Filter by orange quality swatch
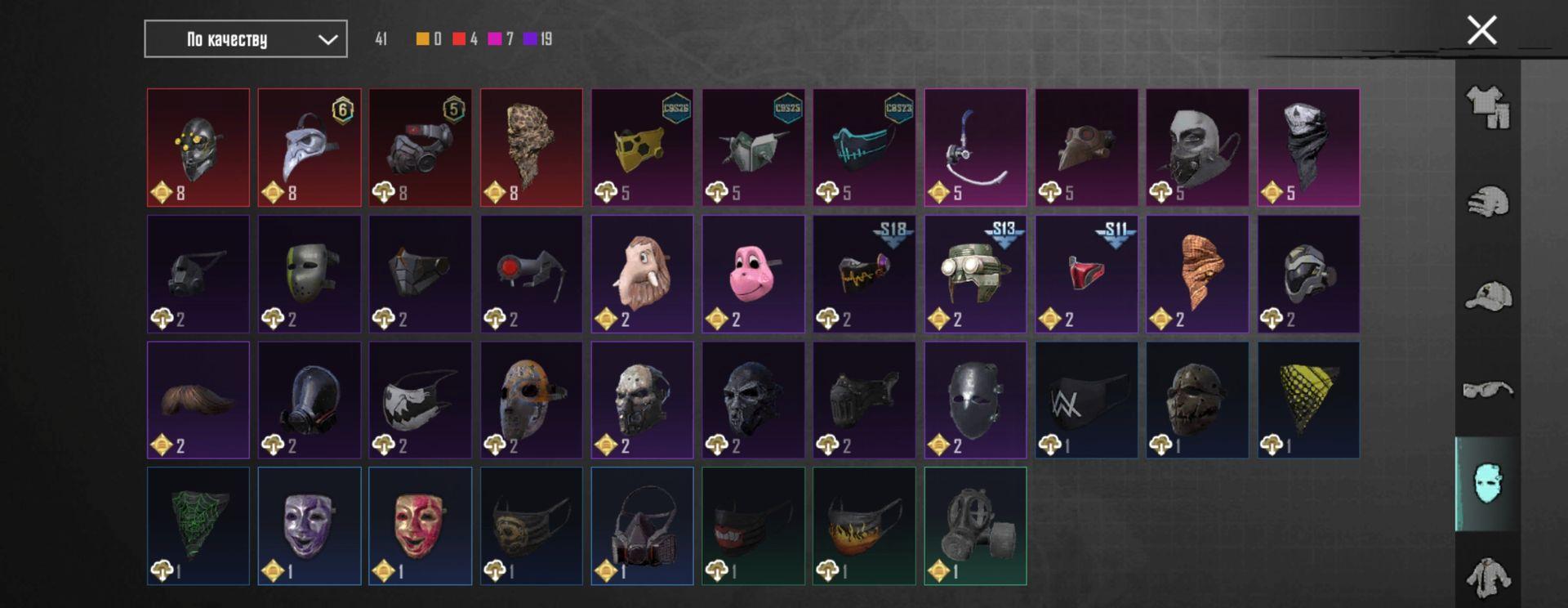This screenshot has width=1568, height=608. pyautogui.click(x=422, y=38)
